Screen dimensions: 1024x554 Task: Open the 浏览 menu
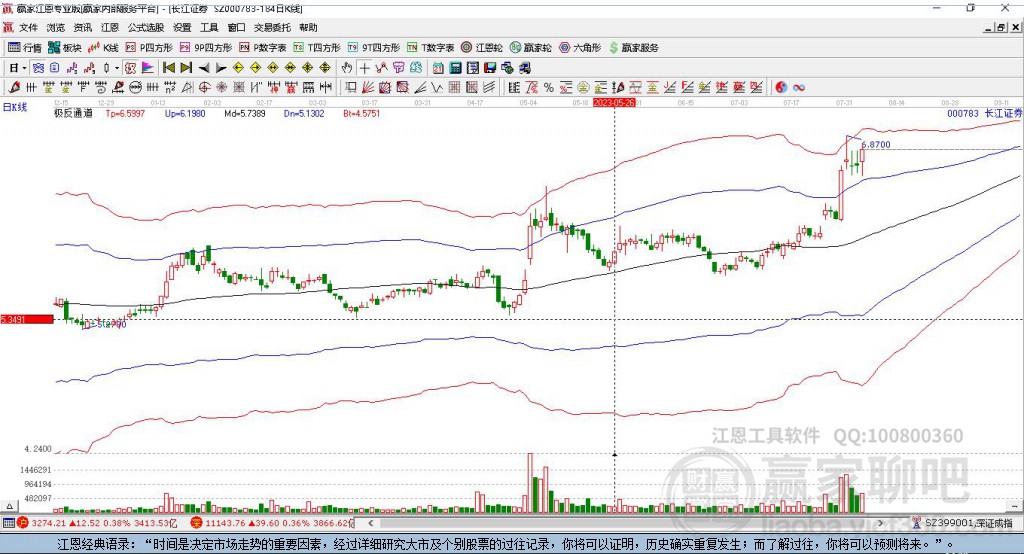point(56,27)
